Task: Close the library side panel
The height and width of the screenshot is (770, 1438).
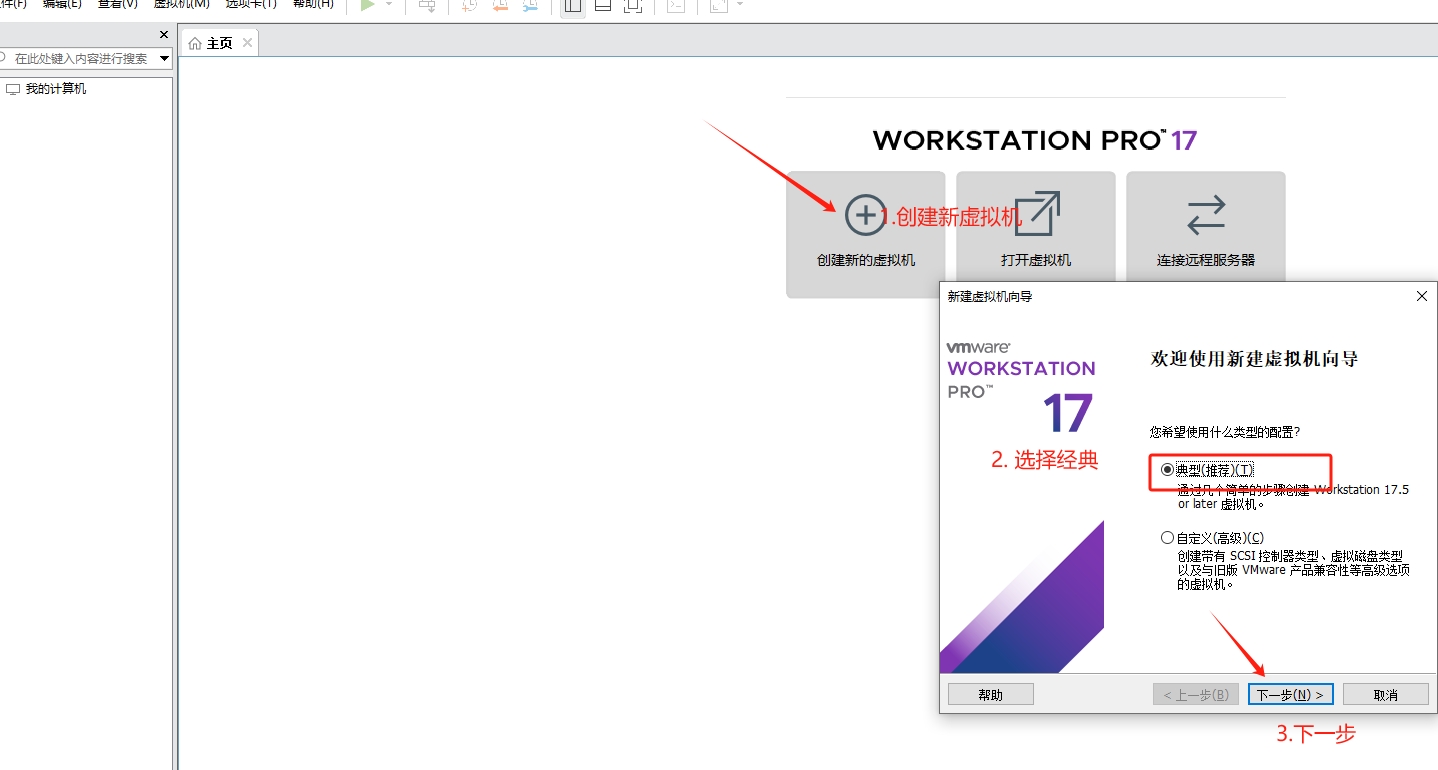Action: pos(164,35)
